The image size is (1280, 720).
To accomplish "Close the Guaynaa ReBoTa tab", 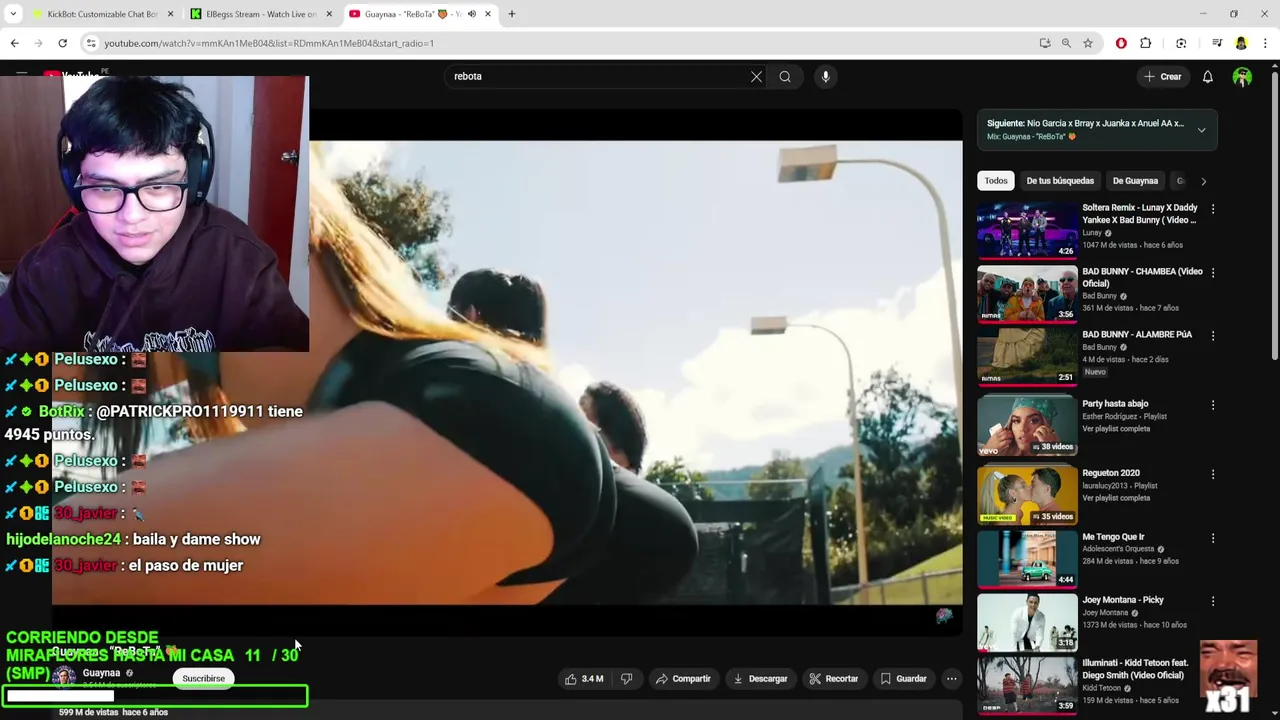I will pyautogui.click(x=488, y=14).
